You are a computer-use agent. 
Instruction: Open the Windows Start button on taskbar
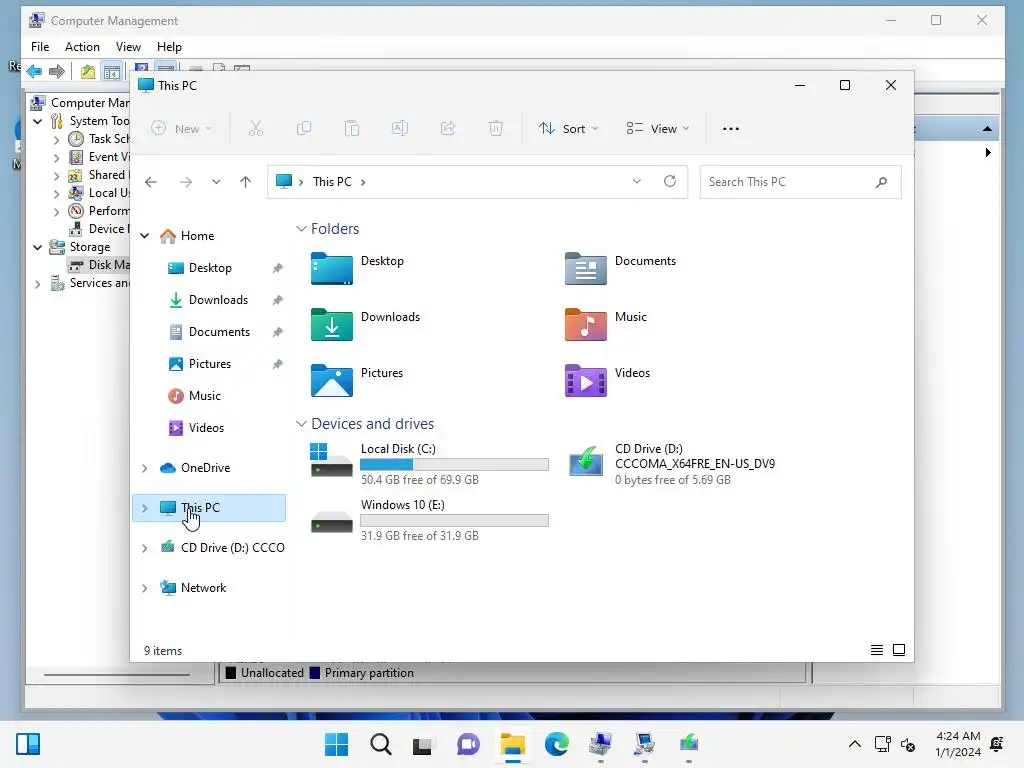336,744
